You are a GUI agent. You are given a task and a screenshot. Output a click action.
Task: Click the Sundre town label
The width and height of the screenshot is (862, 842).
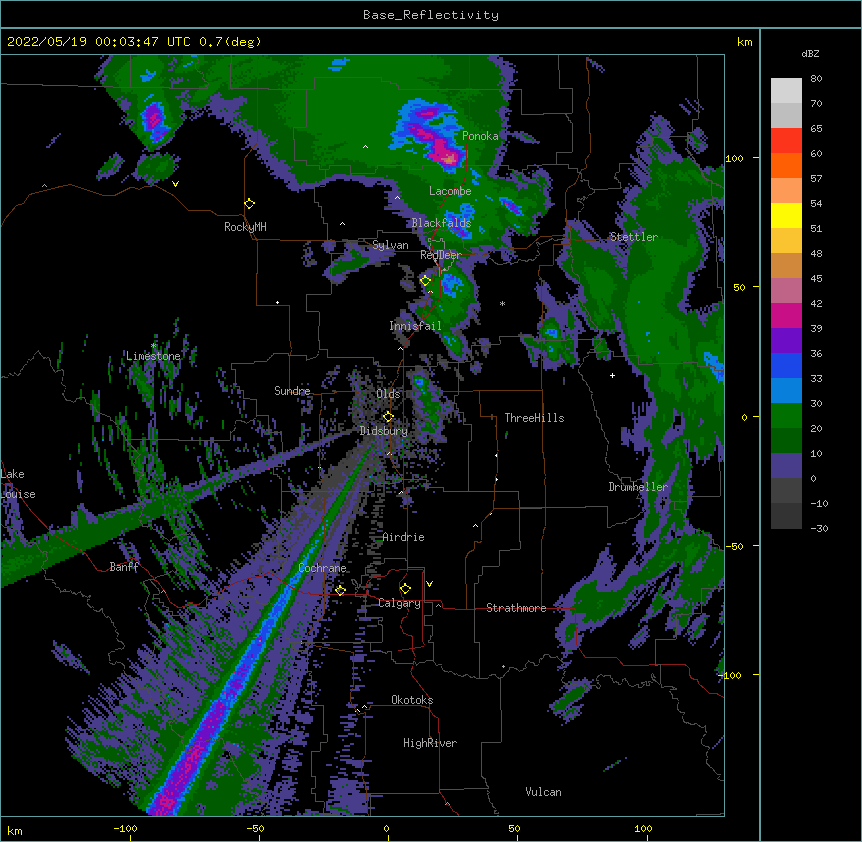click(x=292, y=391)
